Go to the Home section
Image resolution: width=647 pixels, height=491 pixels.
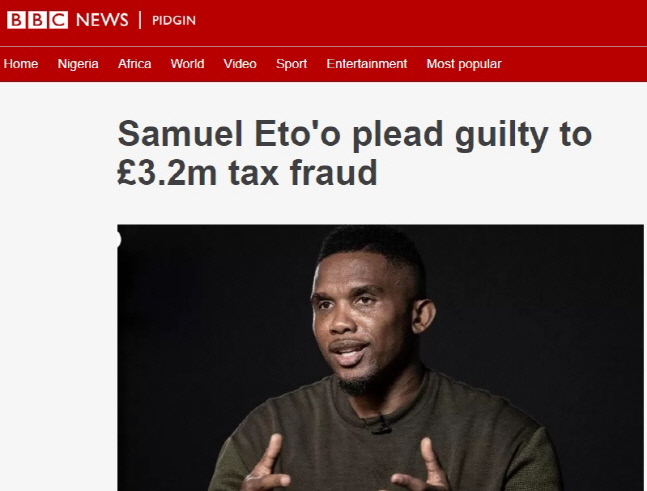[x=21, y=64]
